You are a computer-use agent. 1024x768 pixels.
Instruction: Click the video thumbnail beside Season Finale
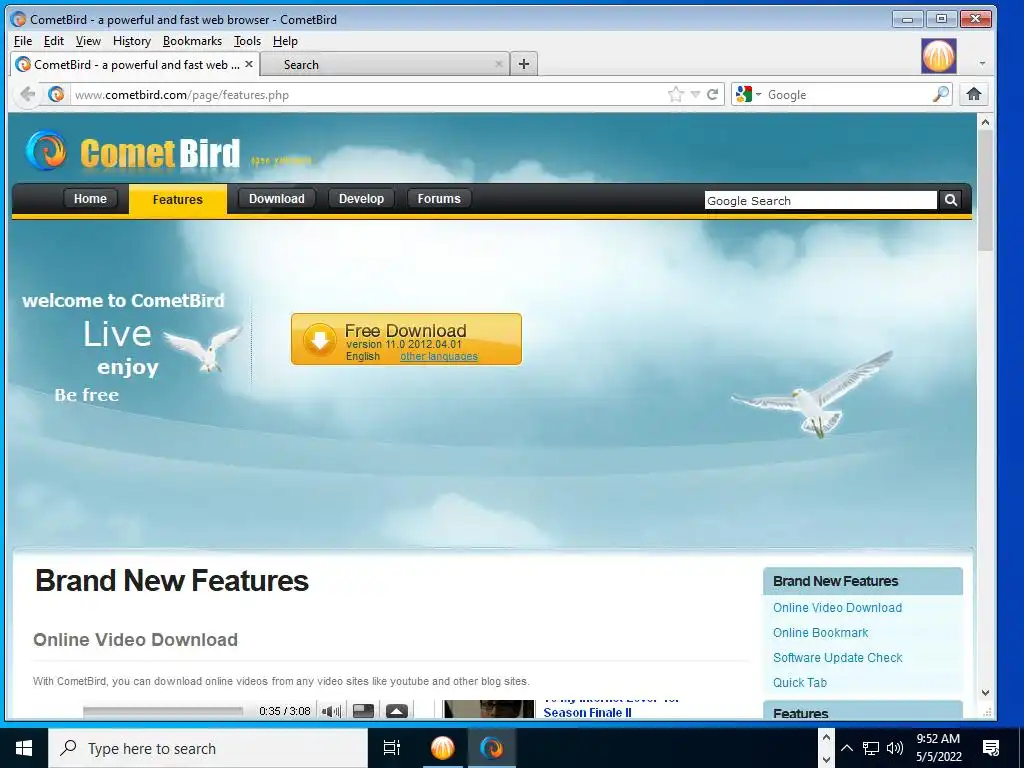pos(488,709)
